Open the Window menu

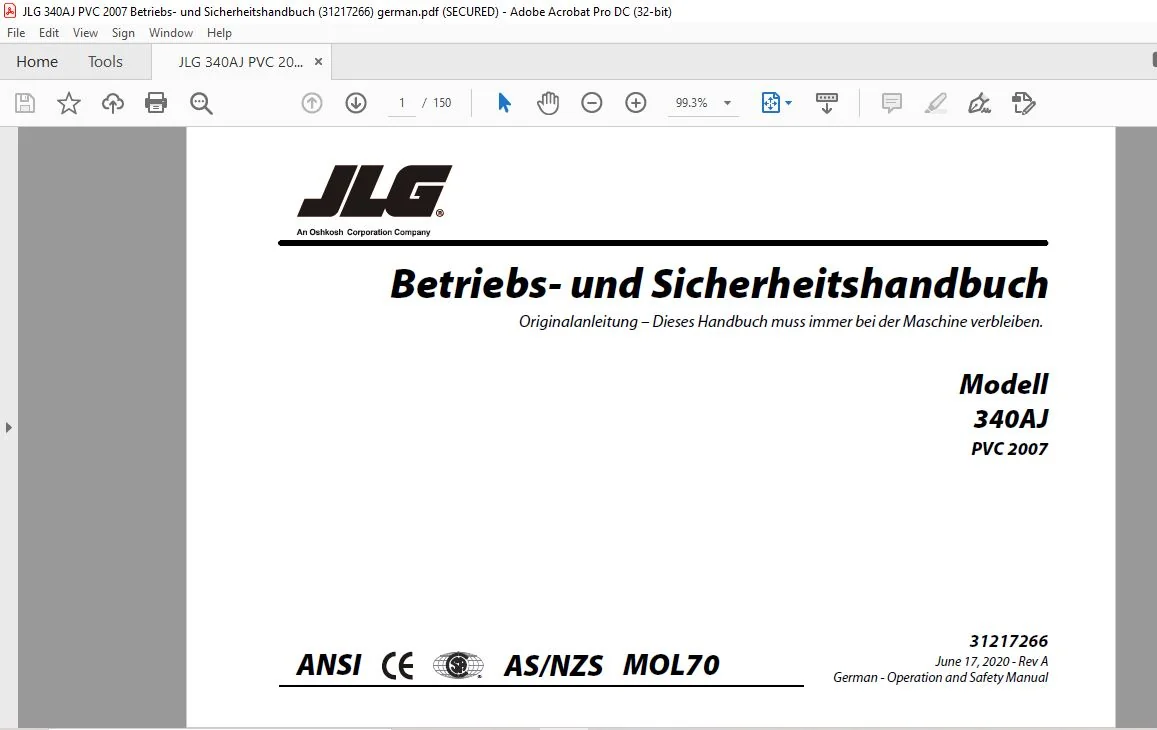170,32
